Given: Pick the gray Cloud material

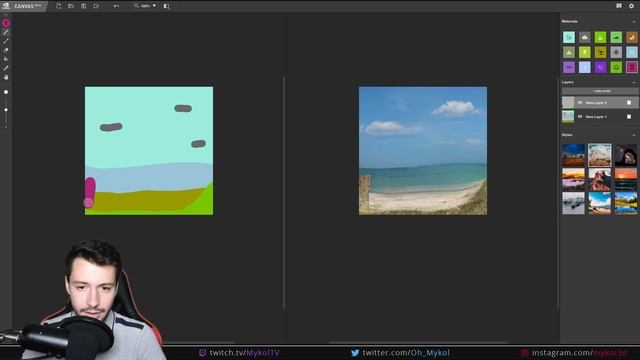Looking at the screenshot, I should (584, 37).
